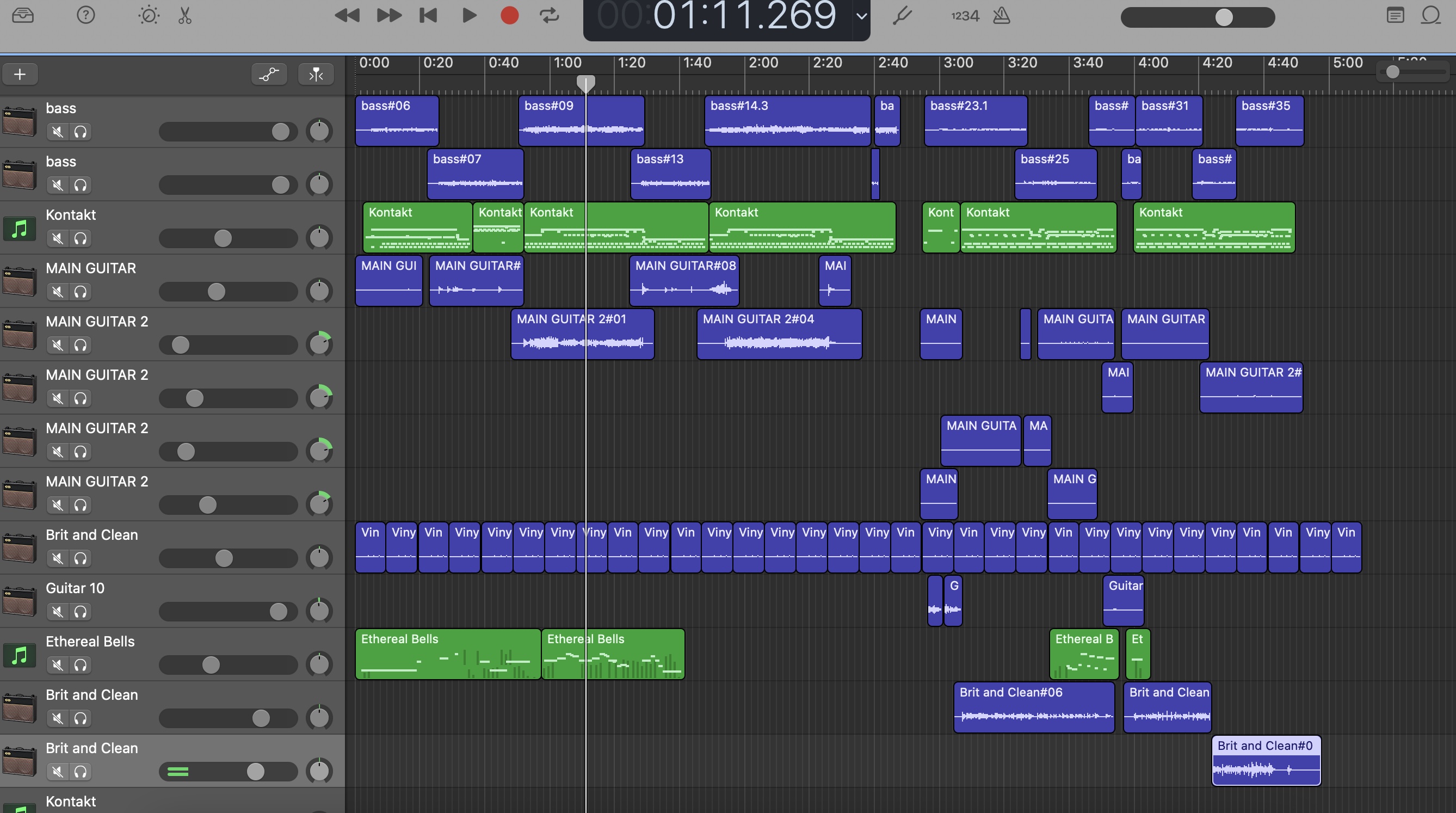Open the time display mode dropdown arrow
1456x813 pixels.
tap(861, 16)
